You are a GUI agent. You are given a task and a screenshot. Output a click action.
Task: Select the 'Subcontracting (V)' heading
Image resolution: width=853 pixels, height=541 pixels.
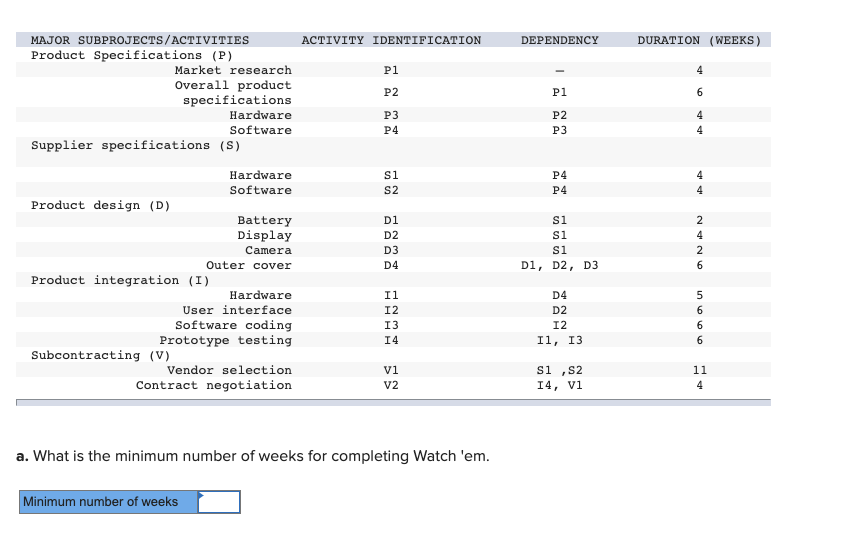101,355
